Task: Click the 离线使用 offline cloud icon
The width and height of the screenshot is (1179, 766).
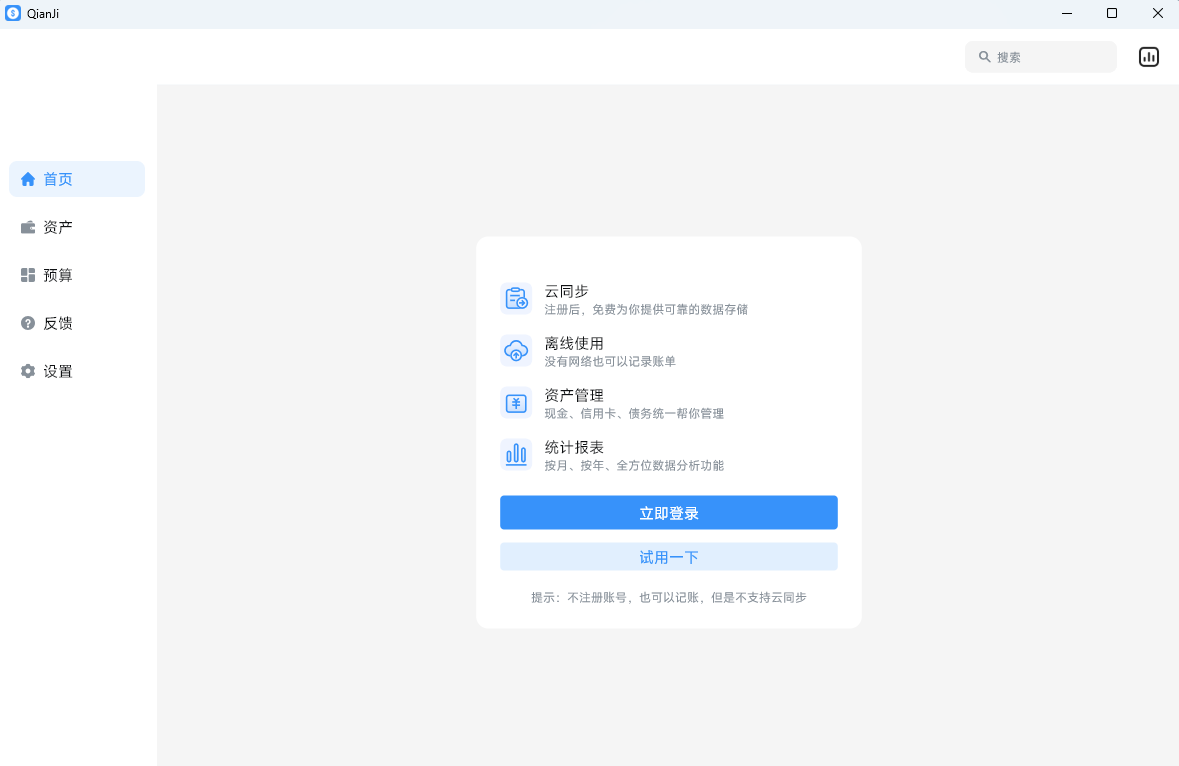Action: pyautogui.click(x=516, y=350)
